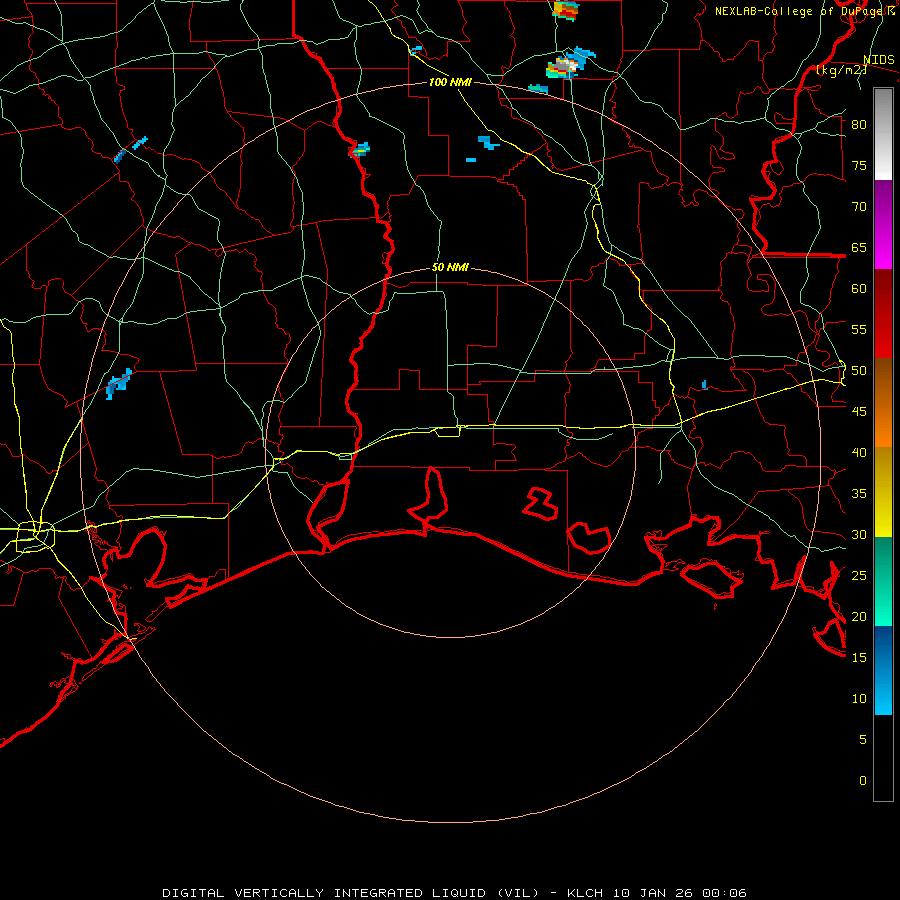
Task: Click the 70 value on the scale
Action: [x=859, y=207]
